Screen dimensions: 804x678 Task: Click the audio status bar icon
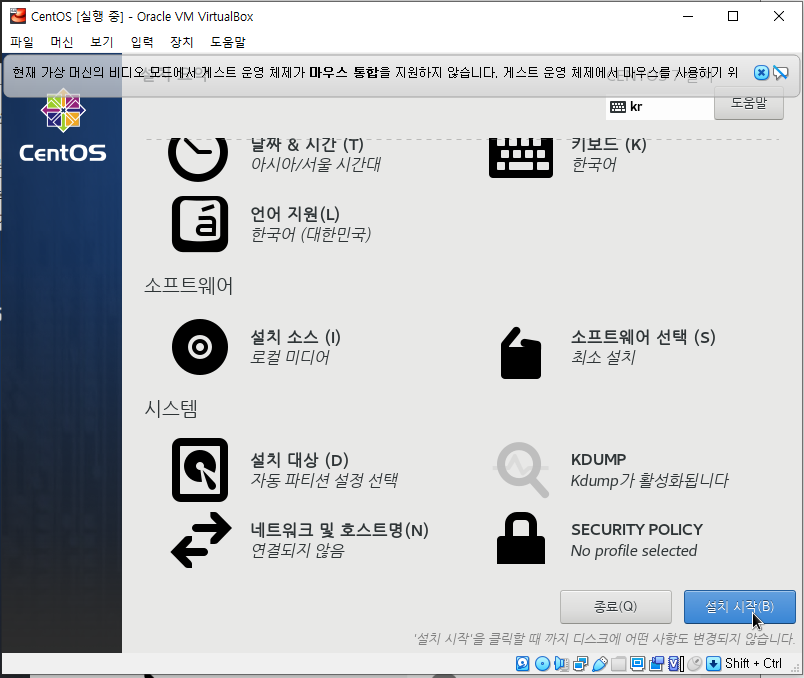(x=561, y=664)
